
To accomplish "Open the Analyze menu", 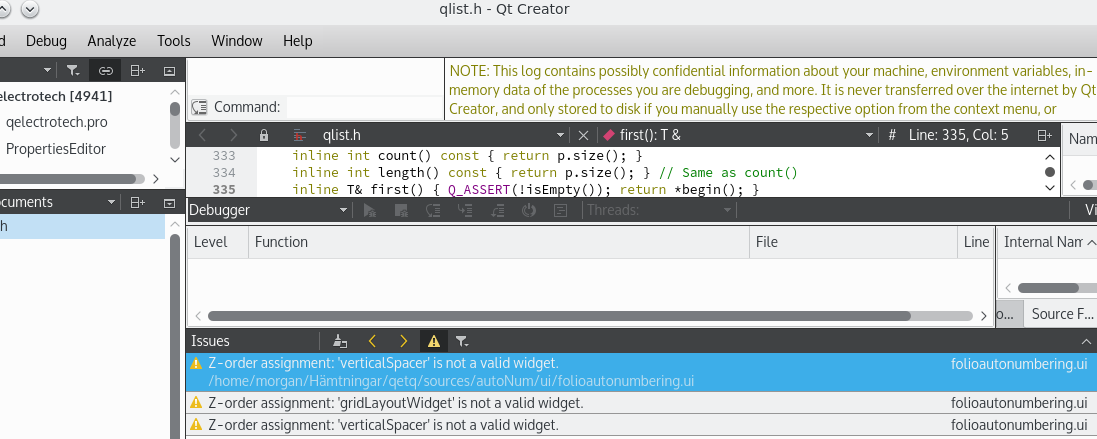I will tap(112, 41).
